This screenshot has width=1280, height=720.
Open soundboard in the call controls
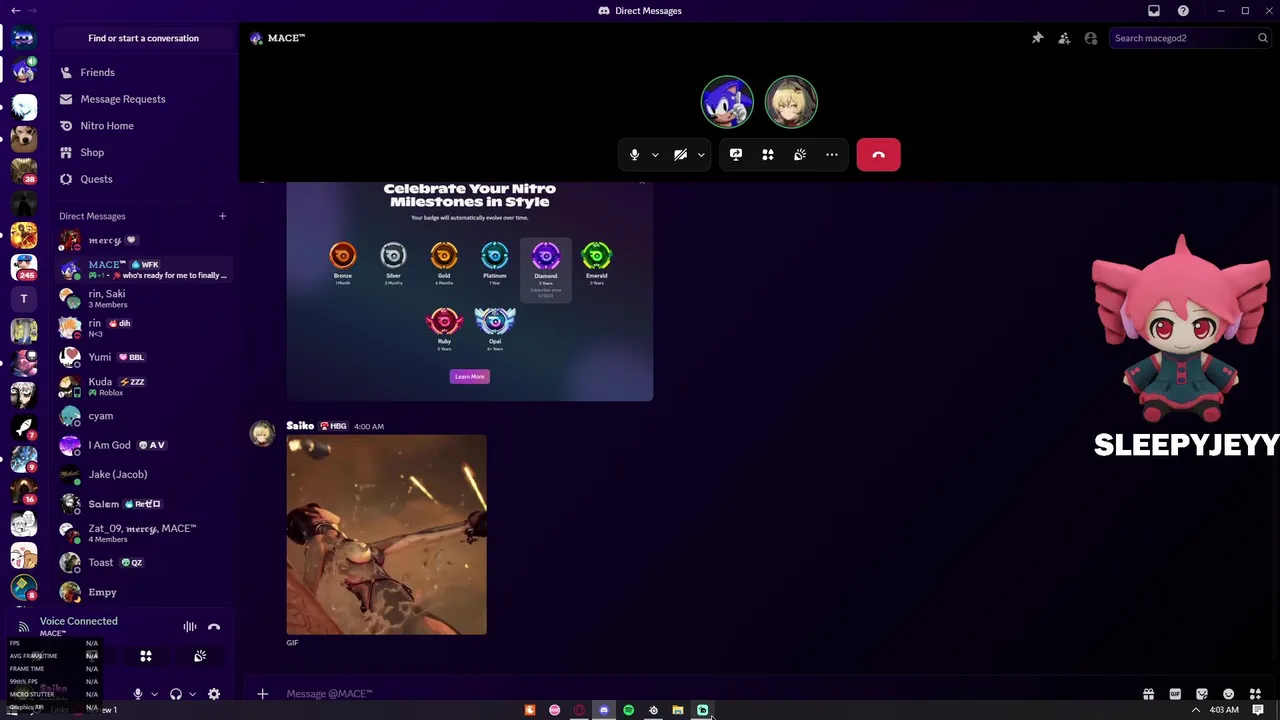click(x=800, y=155)
